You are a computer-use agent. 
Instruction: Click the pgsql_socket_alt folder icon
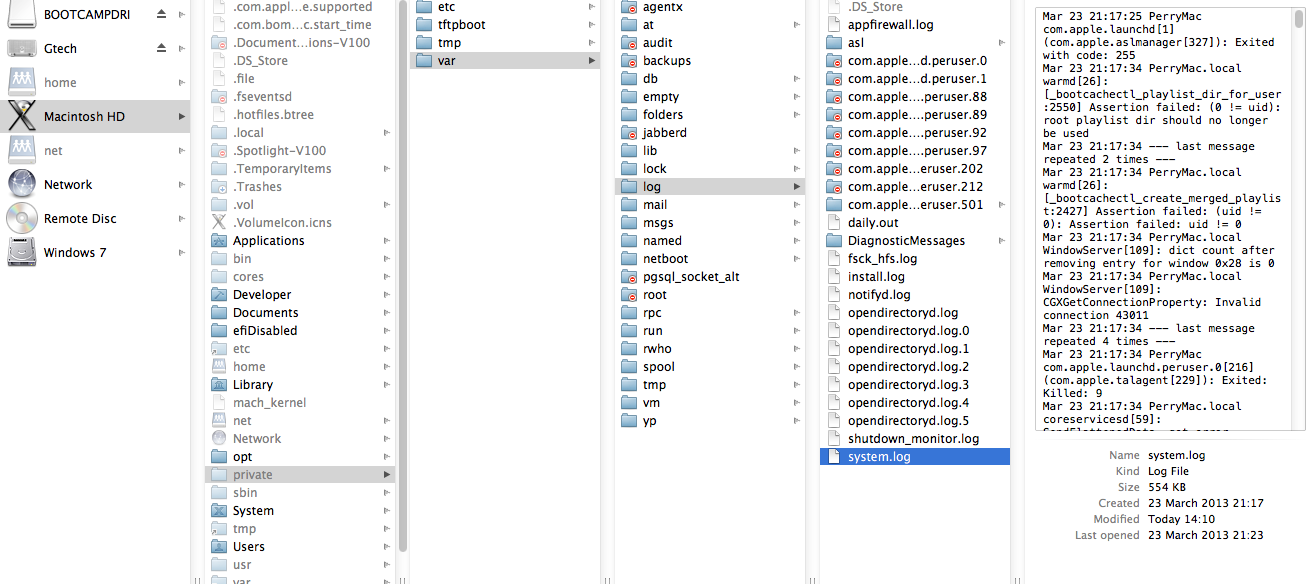click(629, 276)
